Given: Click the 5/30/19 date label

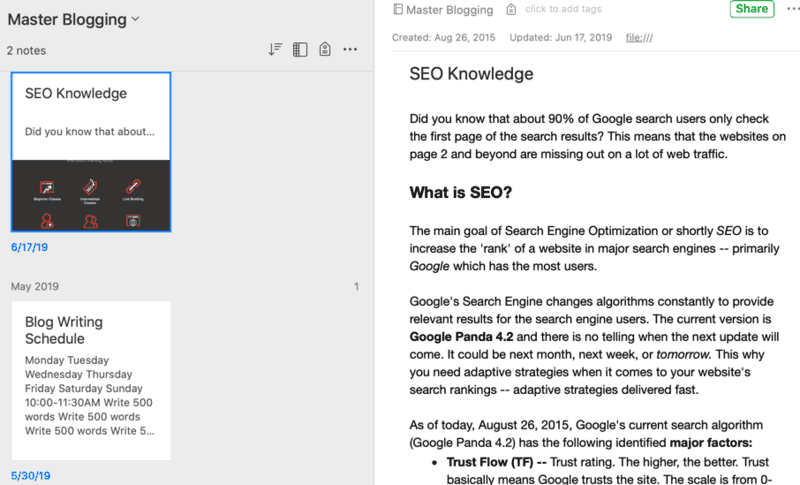Looking at the screenshot, I should [x=31, y=476].
